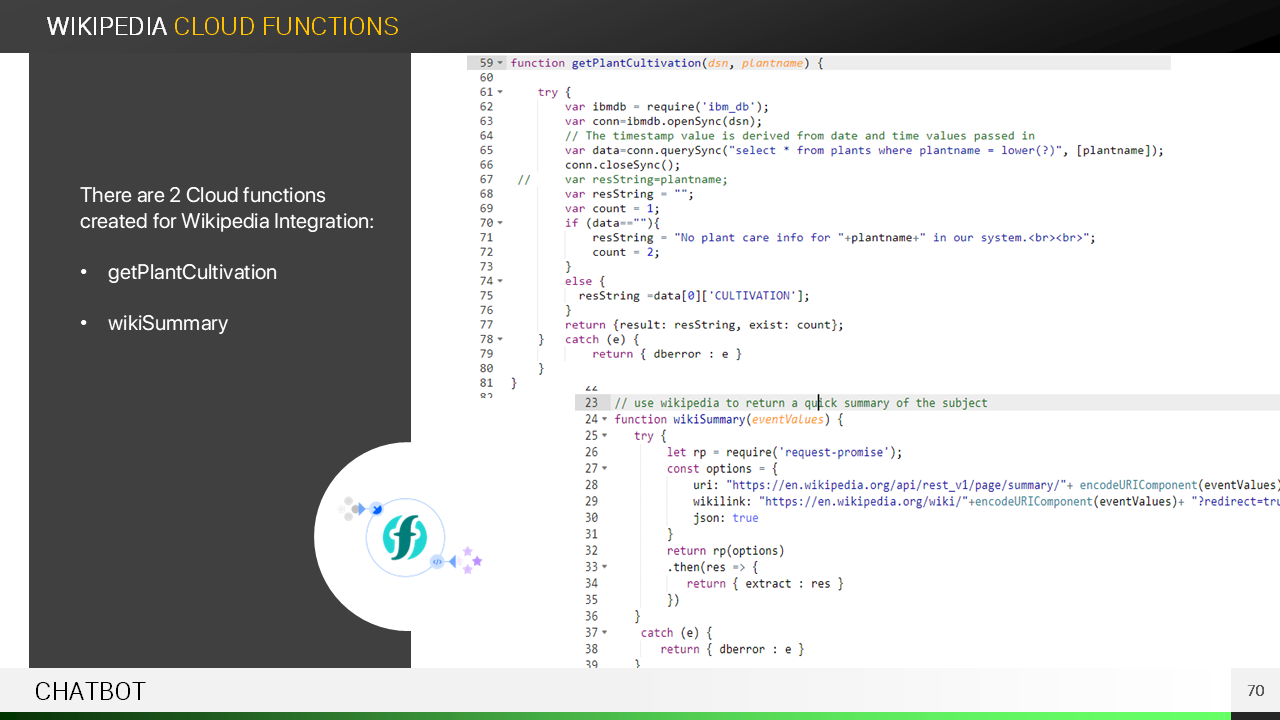Collapse the catch block at line 78
Image resolution: width=1280 pixels, height=720 pixels.
[x=501, y=339]
